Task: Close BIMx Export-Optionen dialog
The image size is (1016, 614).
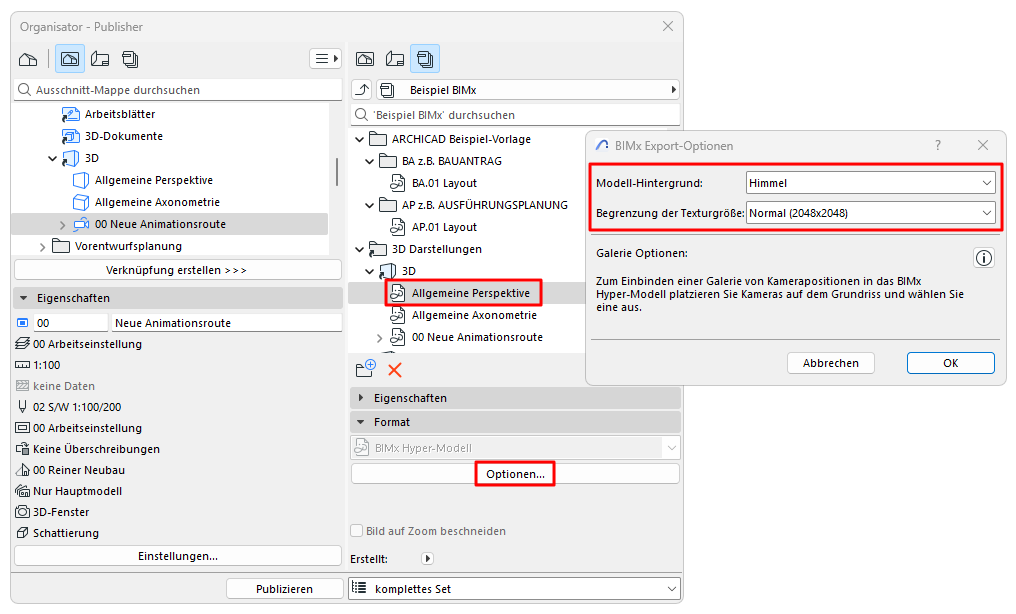Action: pyautogui.click(x=983, y=146)
